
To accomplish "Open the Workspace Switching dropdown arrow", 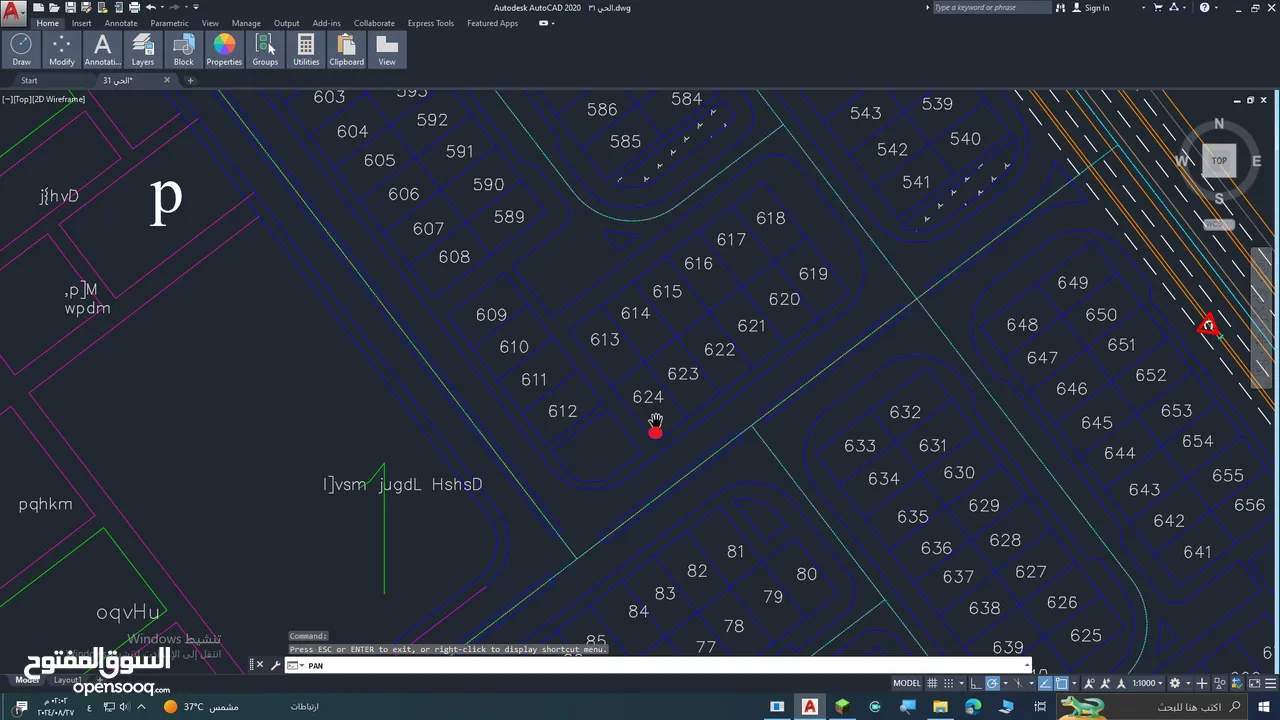I will pyautogui.click(x=1188, y=683).
